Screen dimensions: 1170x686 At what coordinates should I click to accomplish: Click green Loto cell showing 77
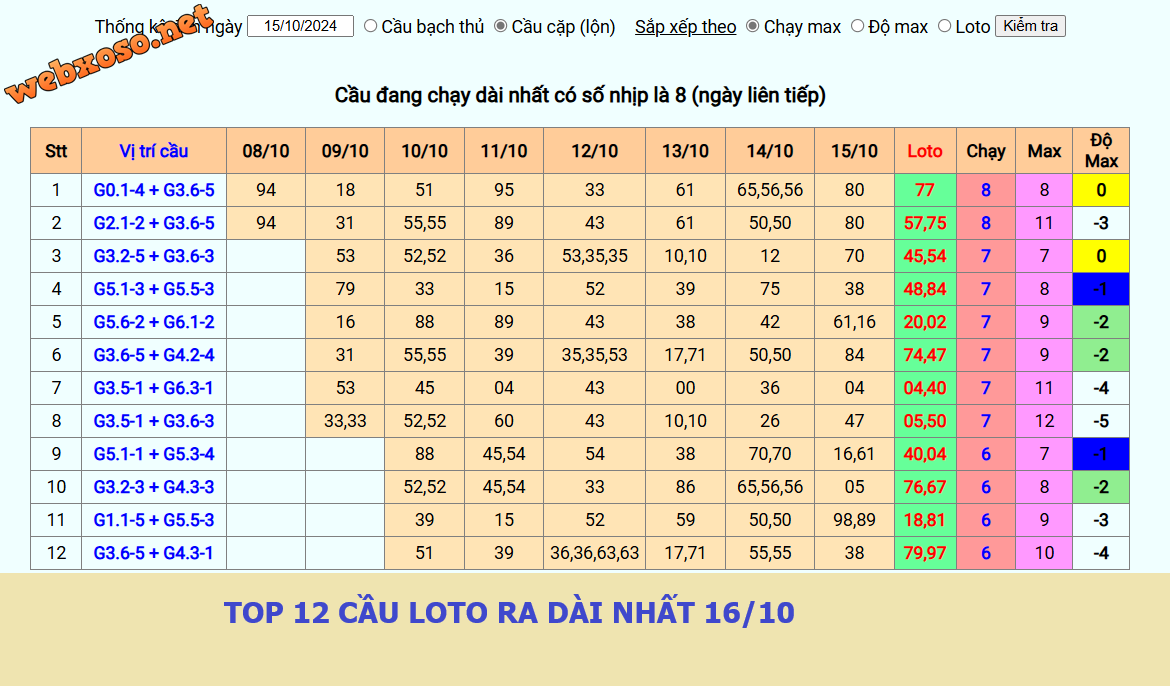(925, 190)
